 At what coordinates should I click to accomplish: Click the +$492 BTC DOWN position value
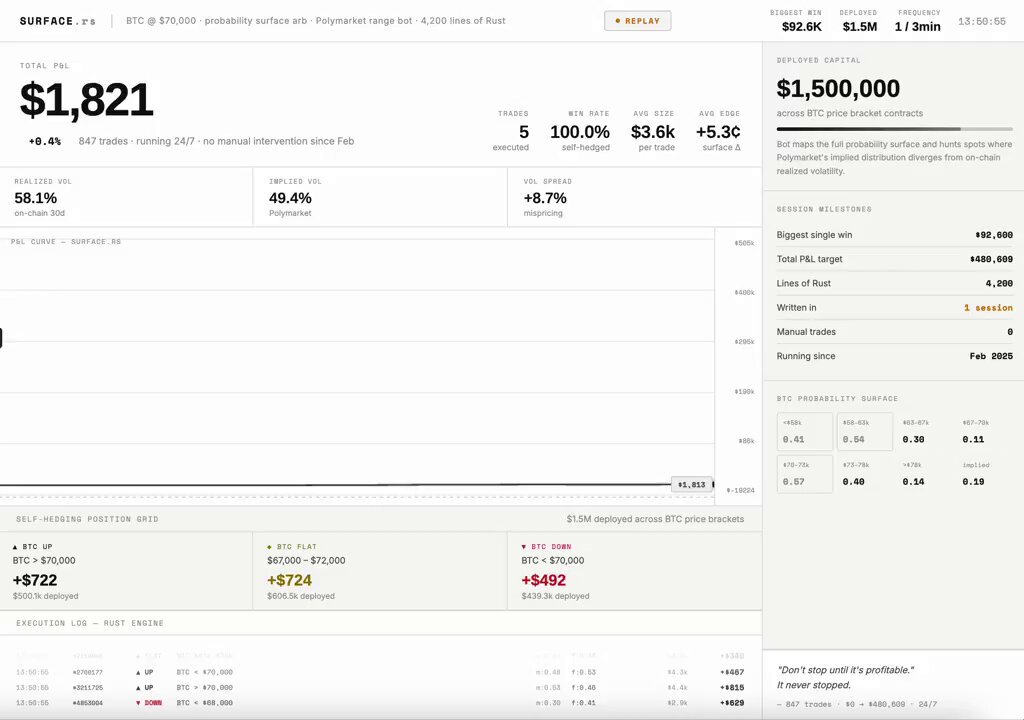point(544,580)
